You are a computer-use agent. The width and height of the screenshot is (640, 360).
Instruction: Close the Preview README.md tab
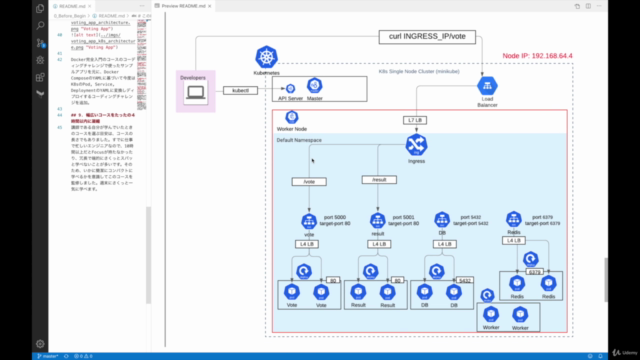tap(210, 6)
